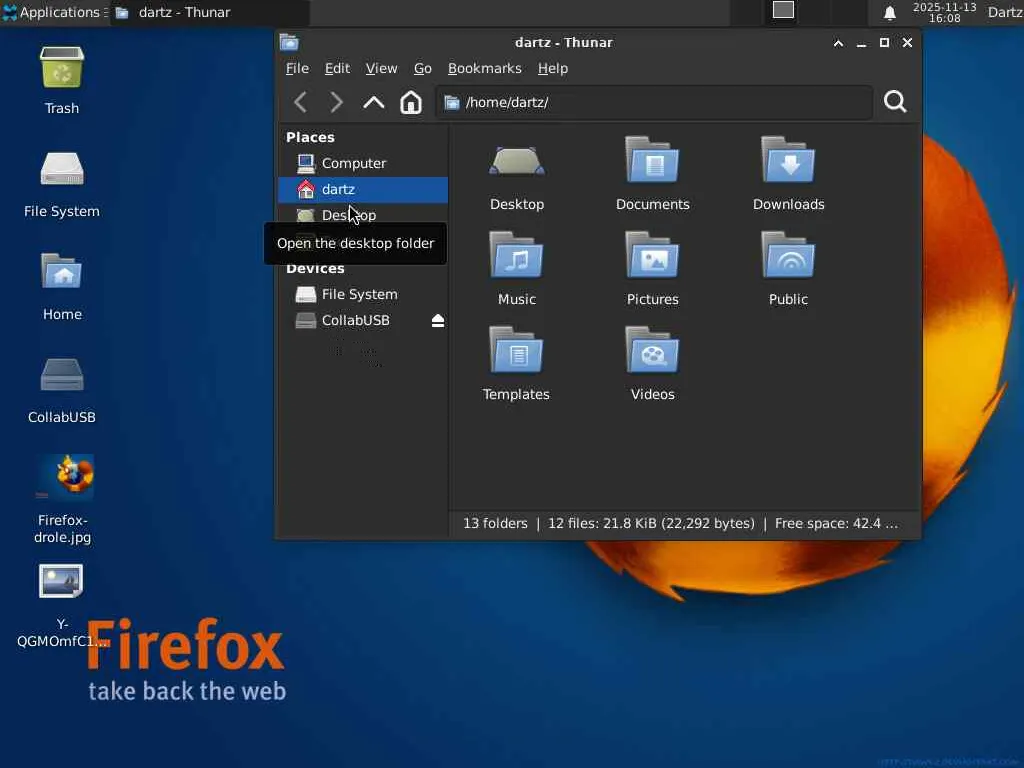Open the Help menu
1024x768 pixels.
tap(552, 69)
